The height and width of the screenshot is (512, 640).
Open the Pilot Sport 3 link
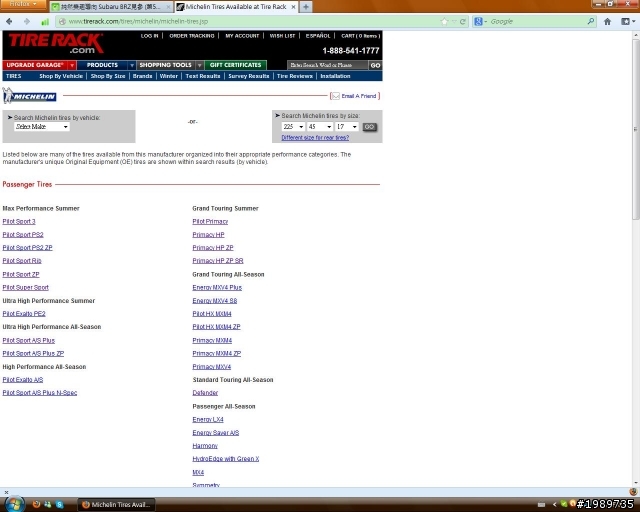tap(19, 221)
